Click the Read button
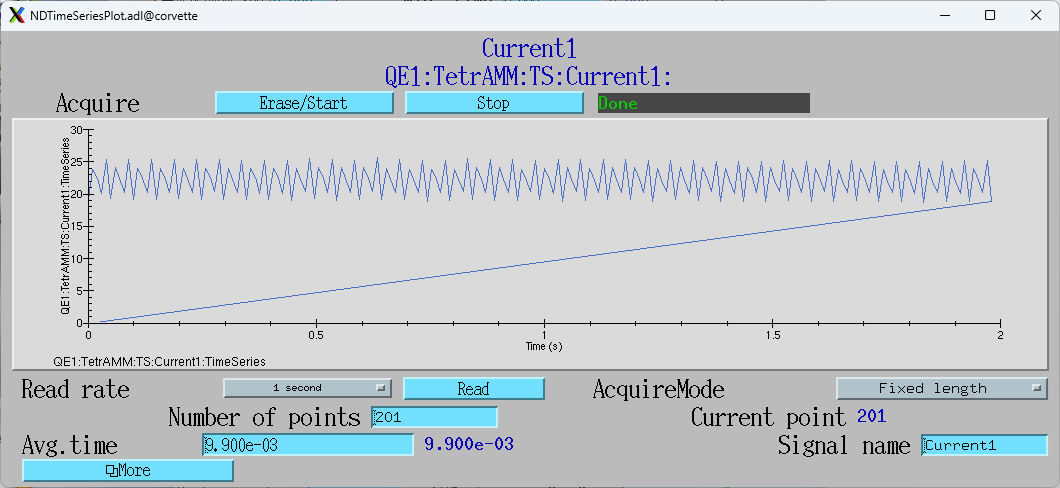This screenshot has height=488, width=1060. point(474,389)
